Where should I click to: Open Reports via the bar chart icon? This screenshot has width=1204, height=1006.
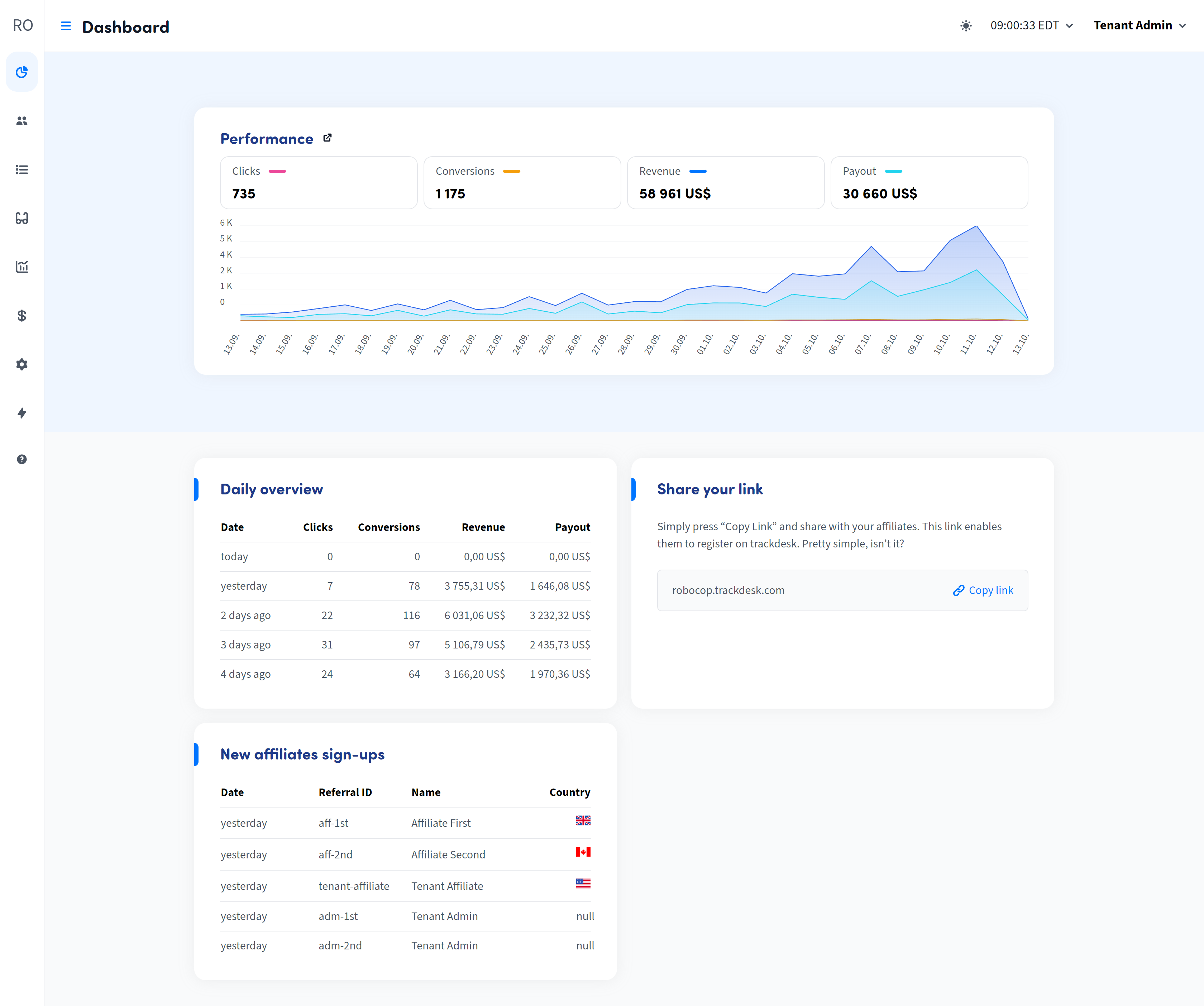21,267
